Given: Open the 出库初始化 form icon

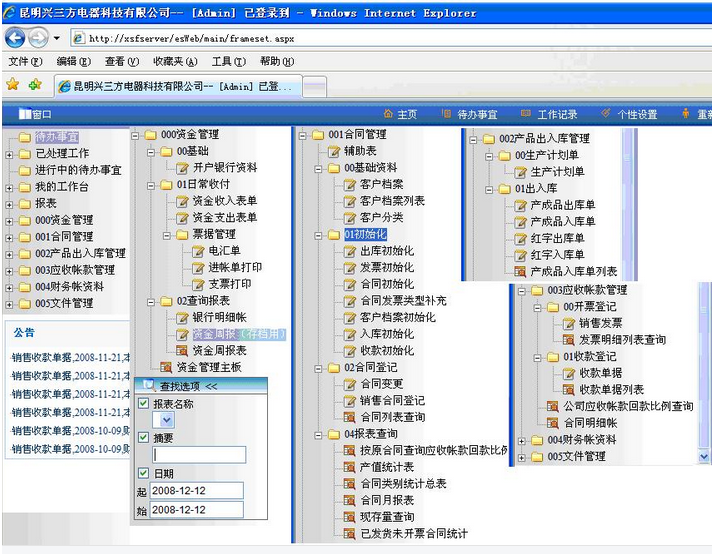Looking at the screenshot, I should pos(350,251).
